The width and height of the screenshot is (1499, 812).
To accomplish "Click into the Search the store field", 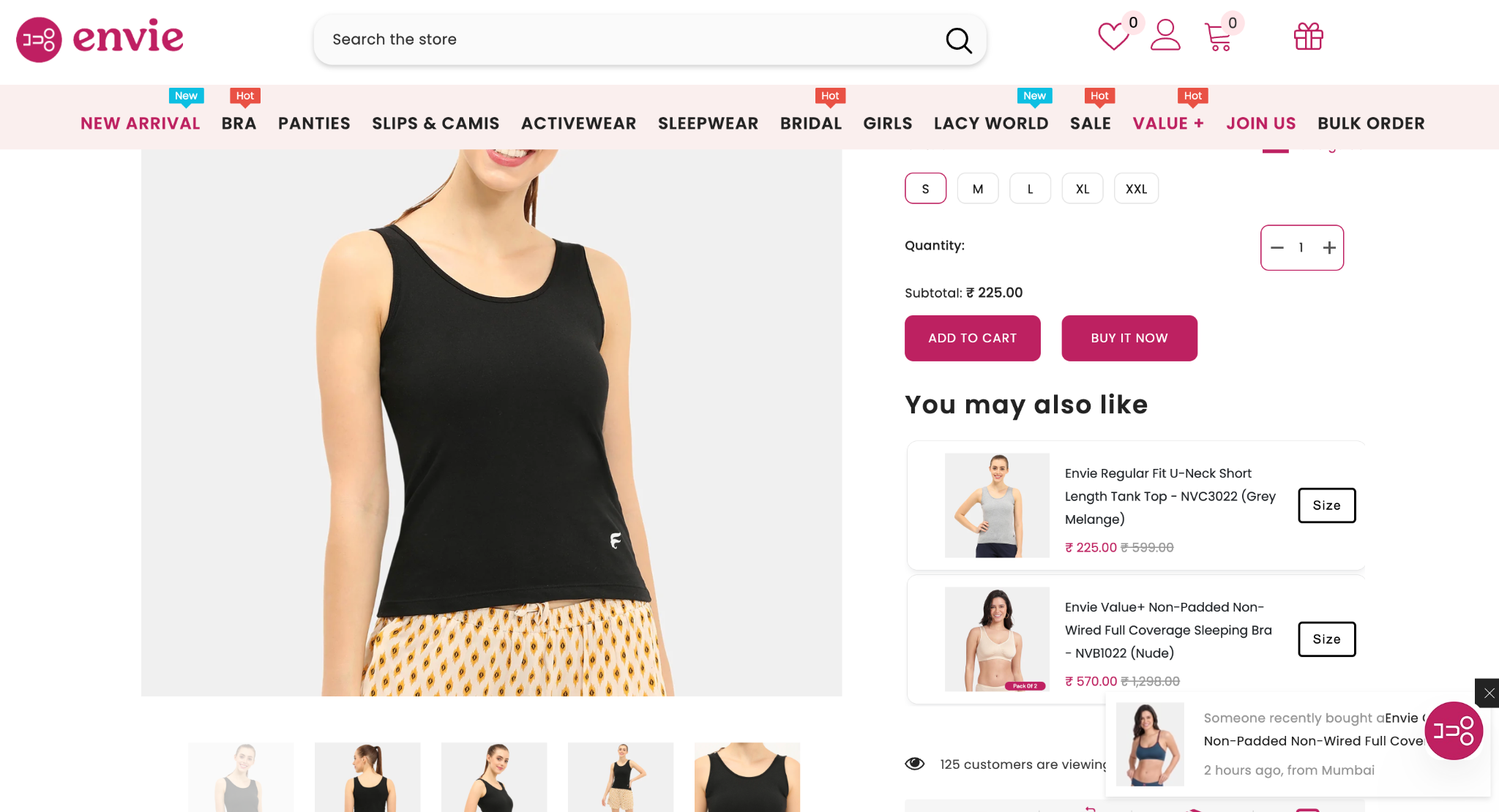I will click(629, 40).
